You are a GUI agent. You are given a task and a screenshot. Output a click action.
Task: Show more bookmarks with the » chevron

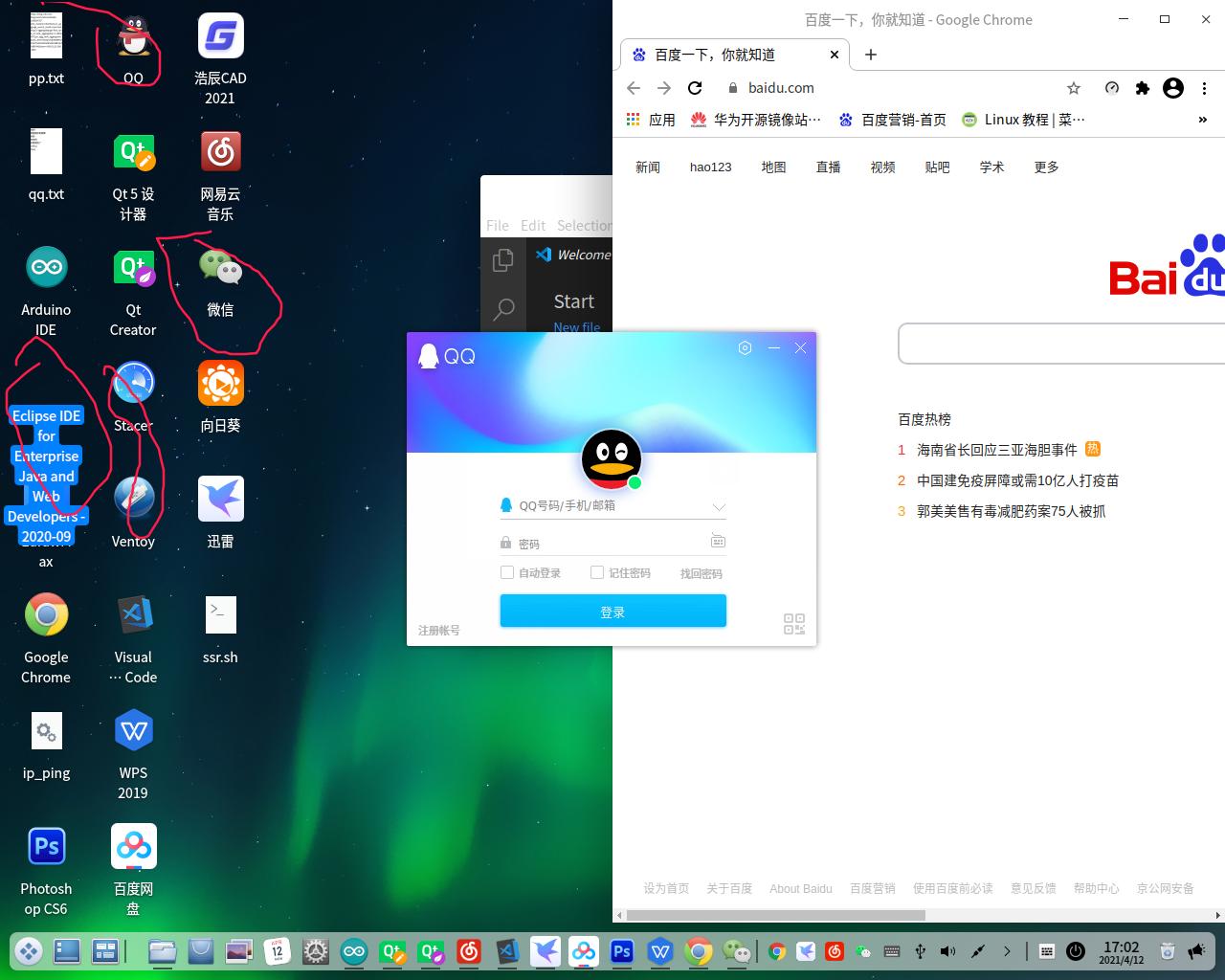coord(1203,120)
